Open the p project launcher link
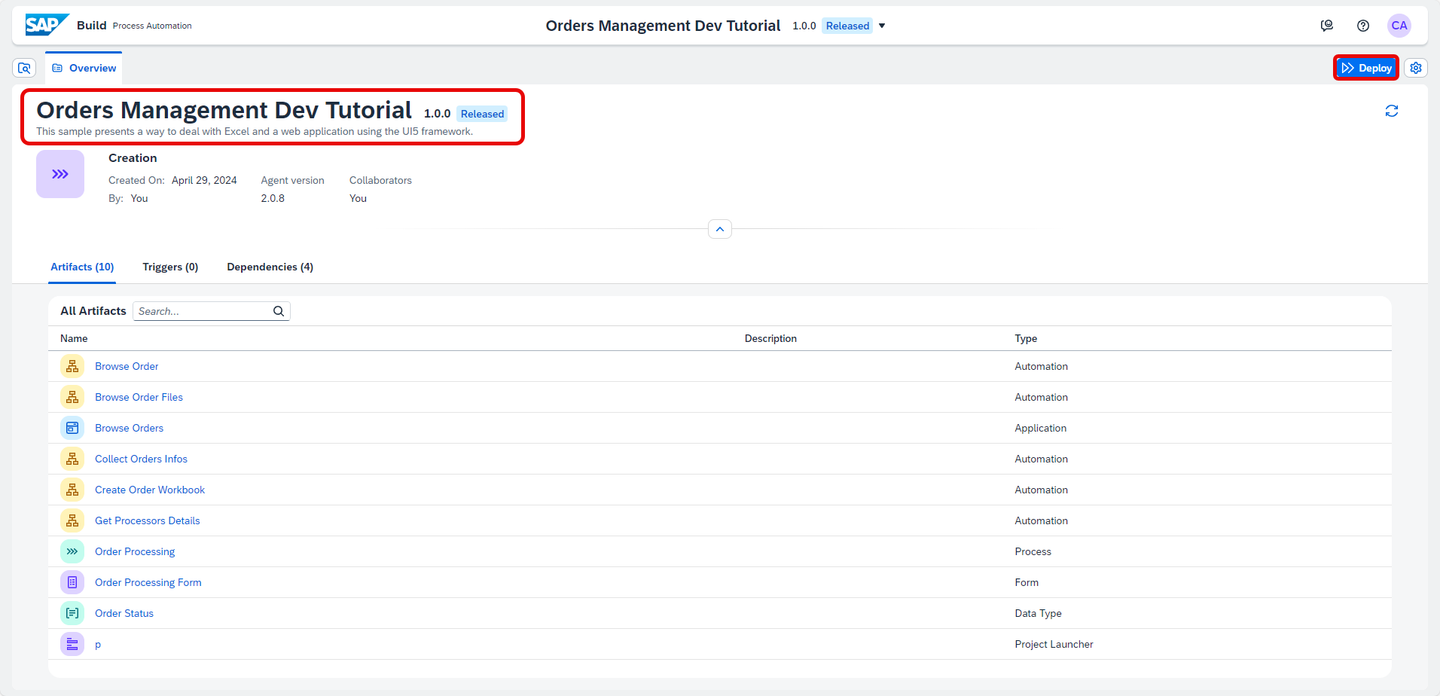 [98, 645]
